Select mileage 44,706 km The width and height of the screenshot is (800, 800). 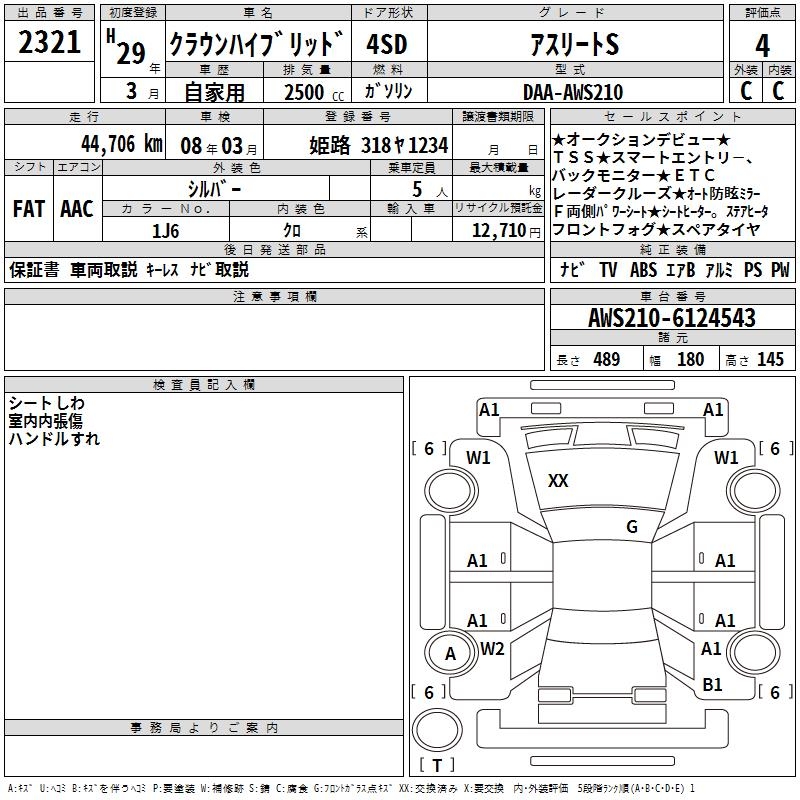[122, 144]
